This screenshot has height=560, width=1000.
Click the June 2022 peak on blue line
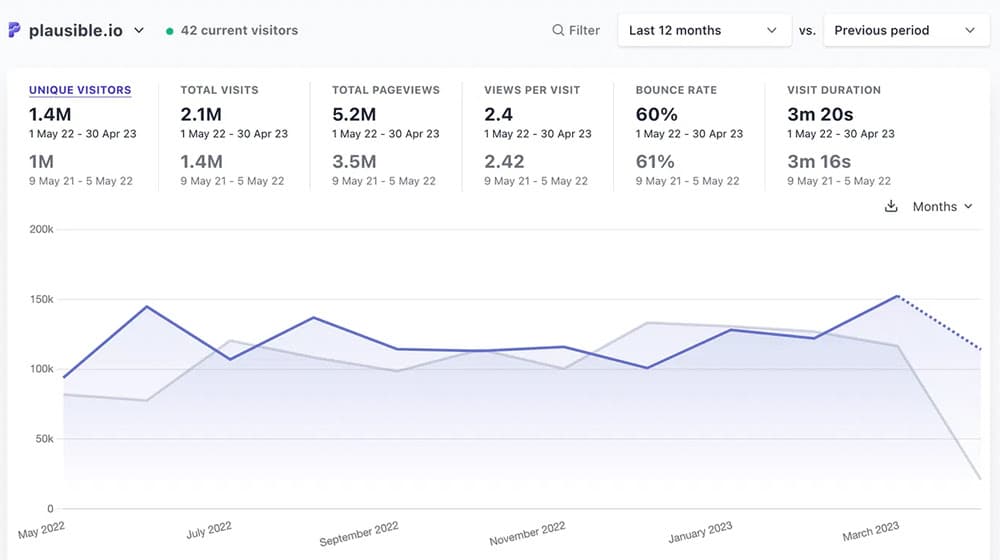147,307
